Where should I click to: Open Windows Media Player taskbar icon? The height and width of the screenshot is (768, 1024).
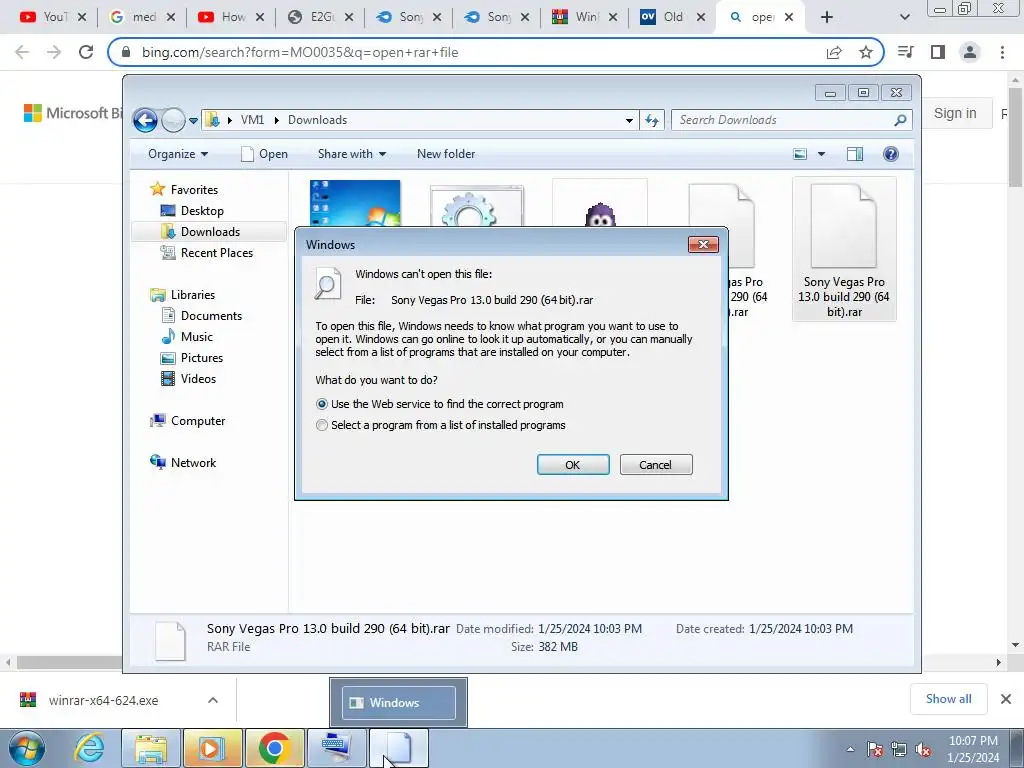click(x=212, y=748)
